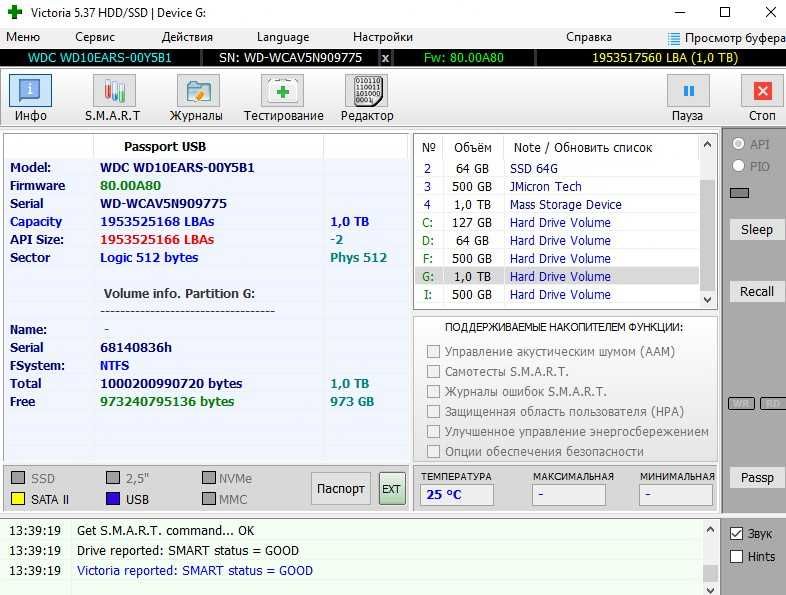Click the Victoria green cross app icon
This screenshot has width=786, height=595.
15,12
